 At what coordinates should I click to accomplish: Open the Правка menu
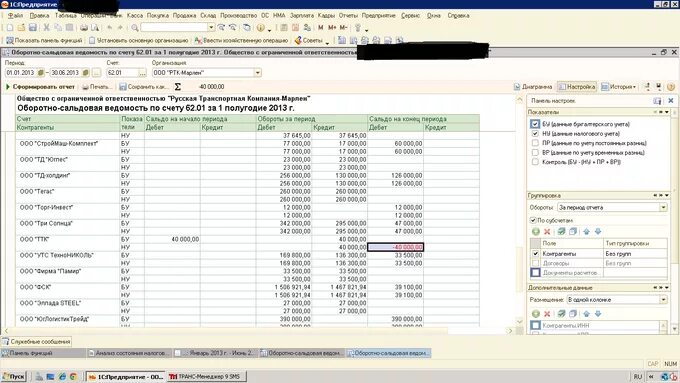pyautogui.click(x=39, y=15)
